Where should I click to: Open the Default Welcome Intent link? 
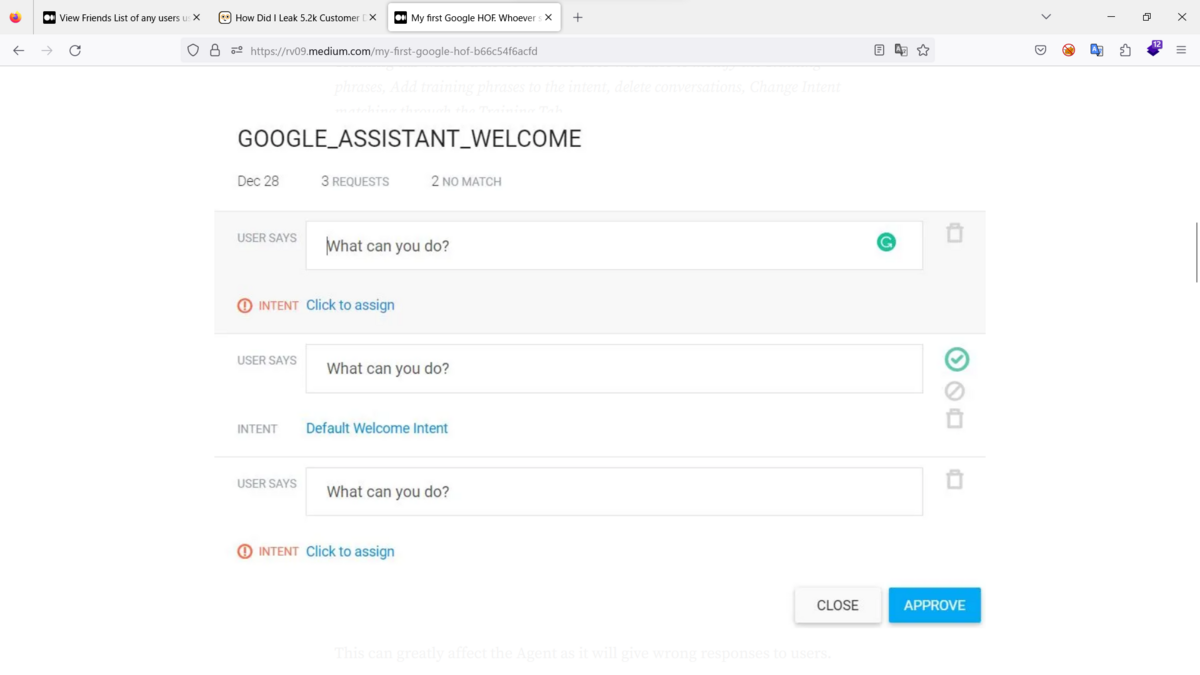[377, 428]
